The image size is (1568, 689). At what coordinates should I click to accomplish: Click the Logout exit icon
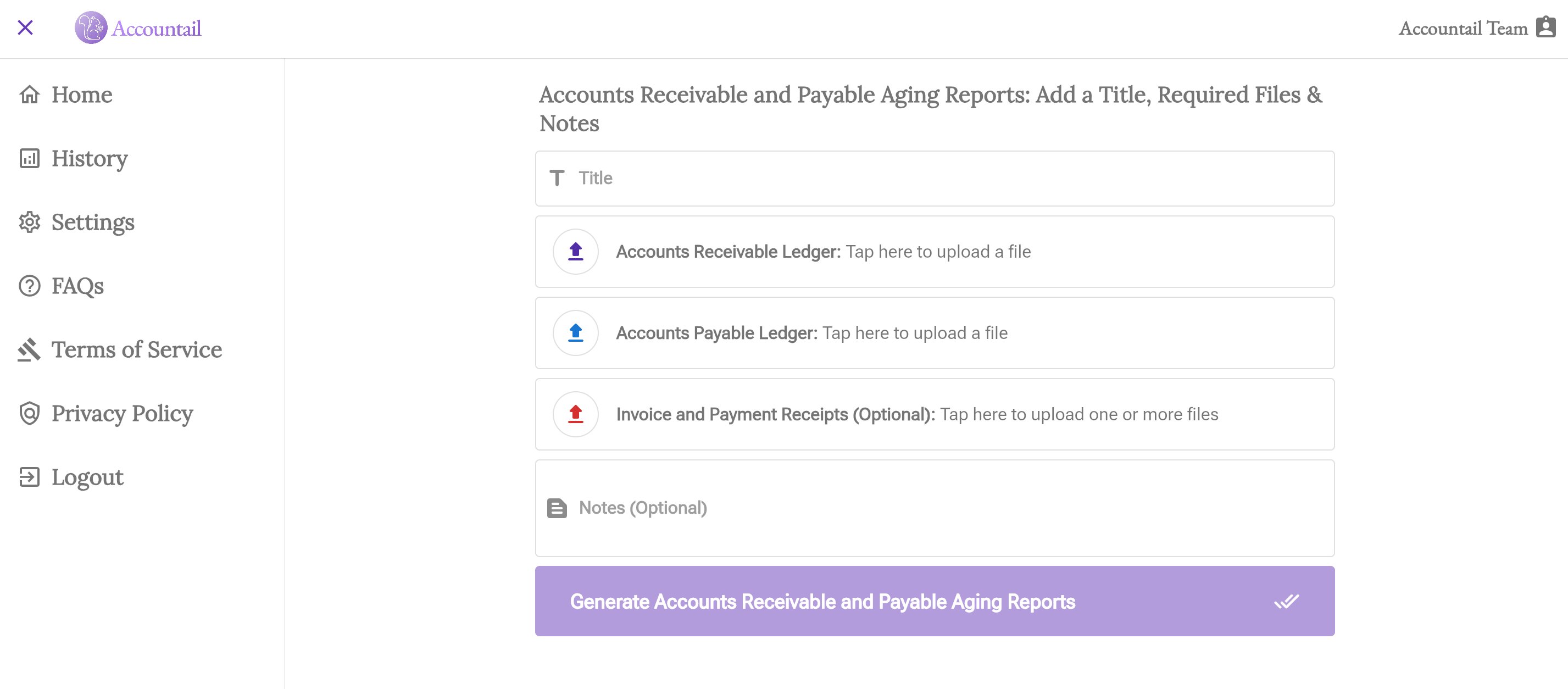point(29,477)
